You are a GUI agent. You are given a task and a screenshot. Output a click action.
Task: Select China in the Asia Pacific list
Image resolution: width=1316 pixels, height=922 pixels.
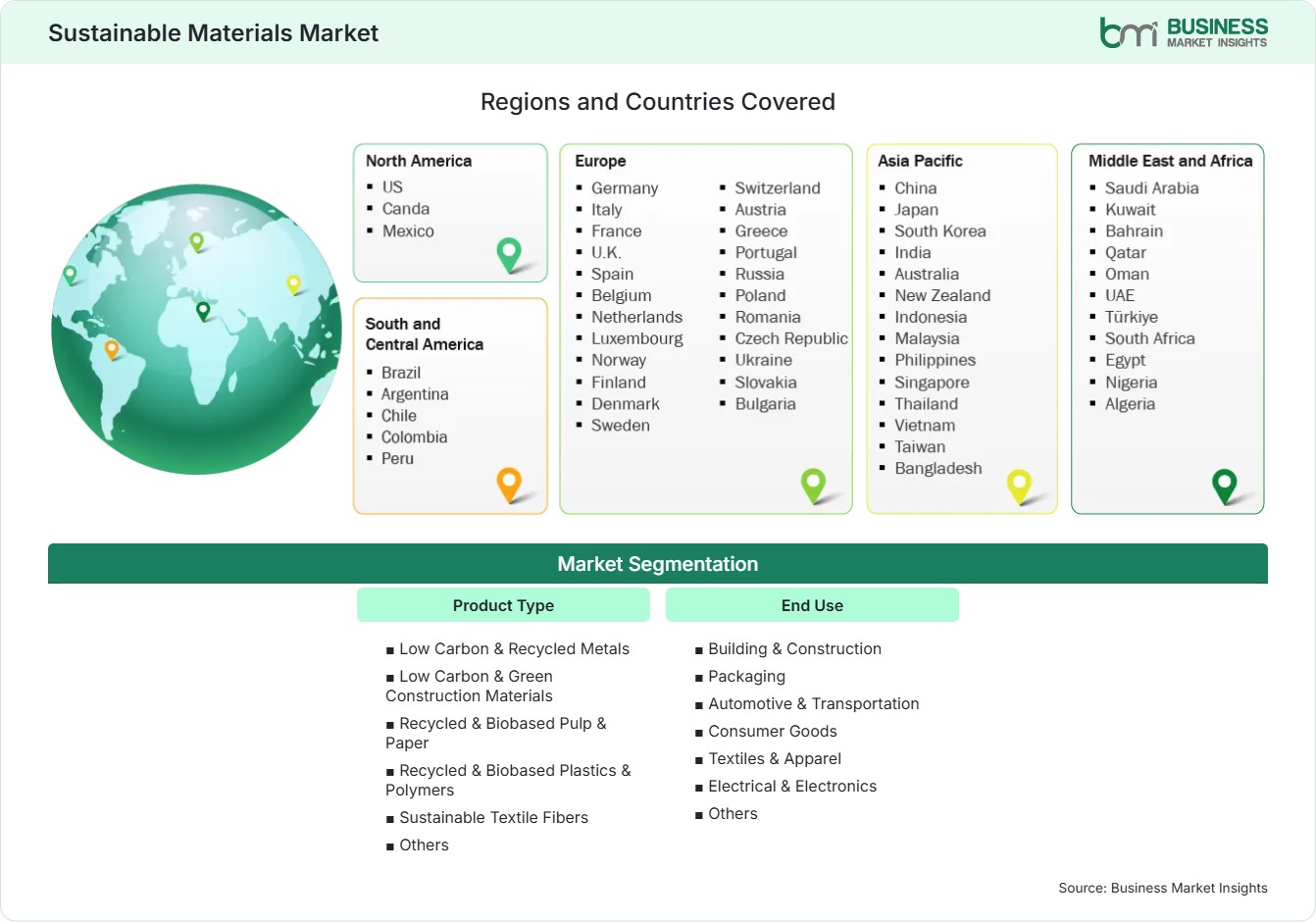point(916,187)
